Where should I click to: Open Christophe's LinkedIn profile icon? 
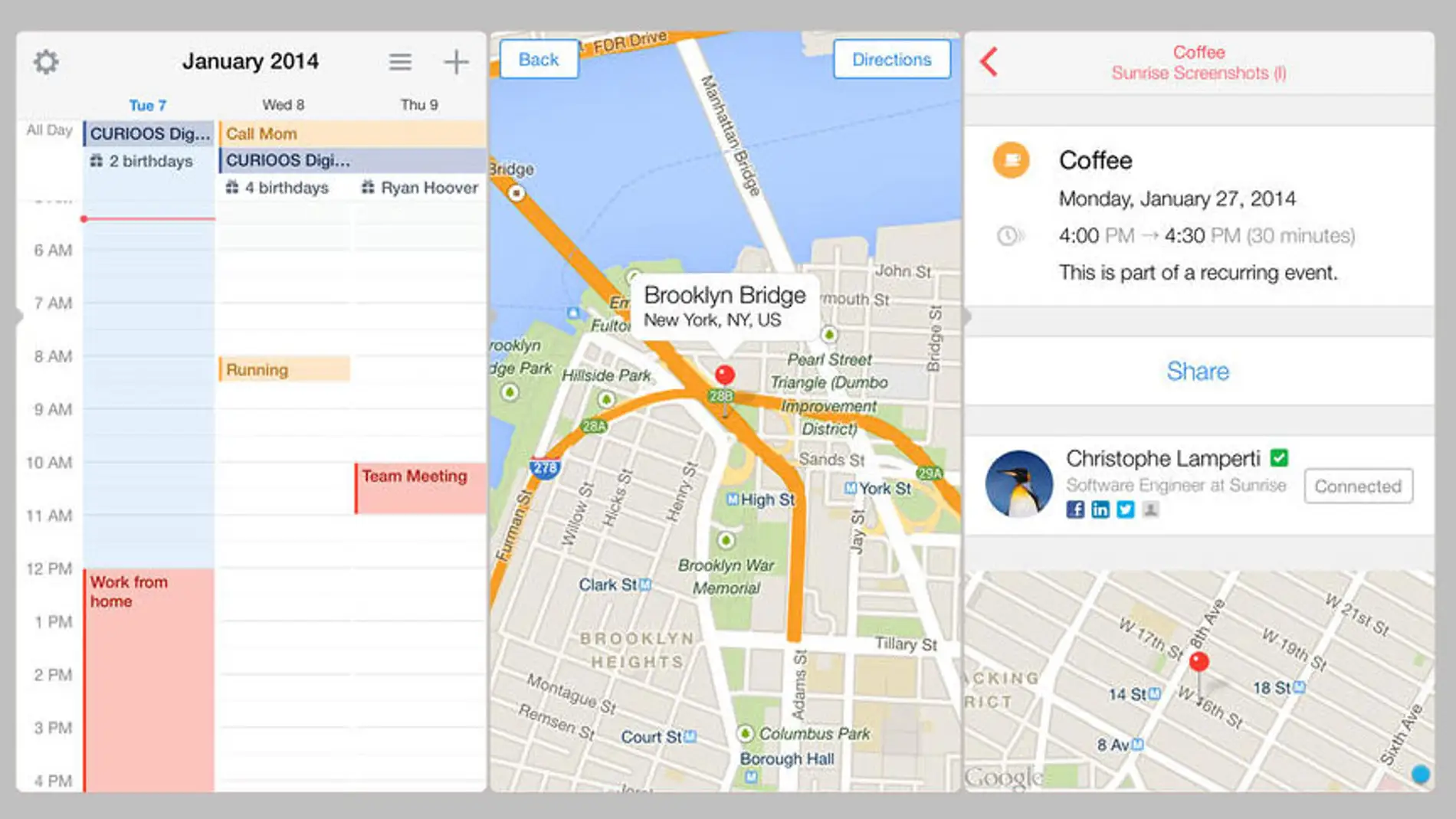pyautogui.click(x=1100, y=509)
